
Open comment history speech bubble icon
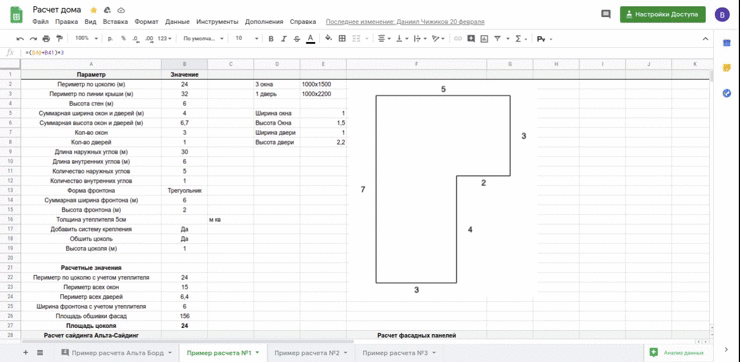click(605, 14)
